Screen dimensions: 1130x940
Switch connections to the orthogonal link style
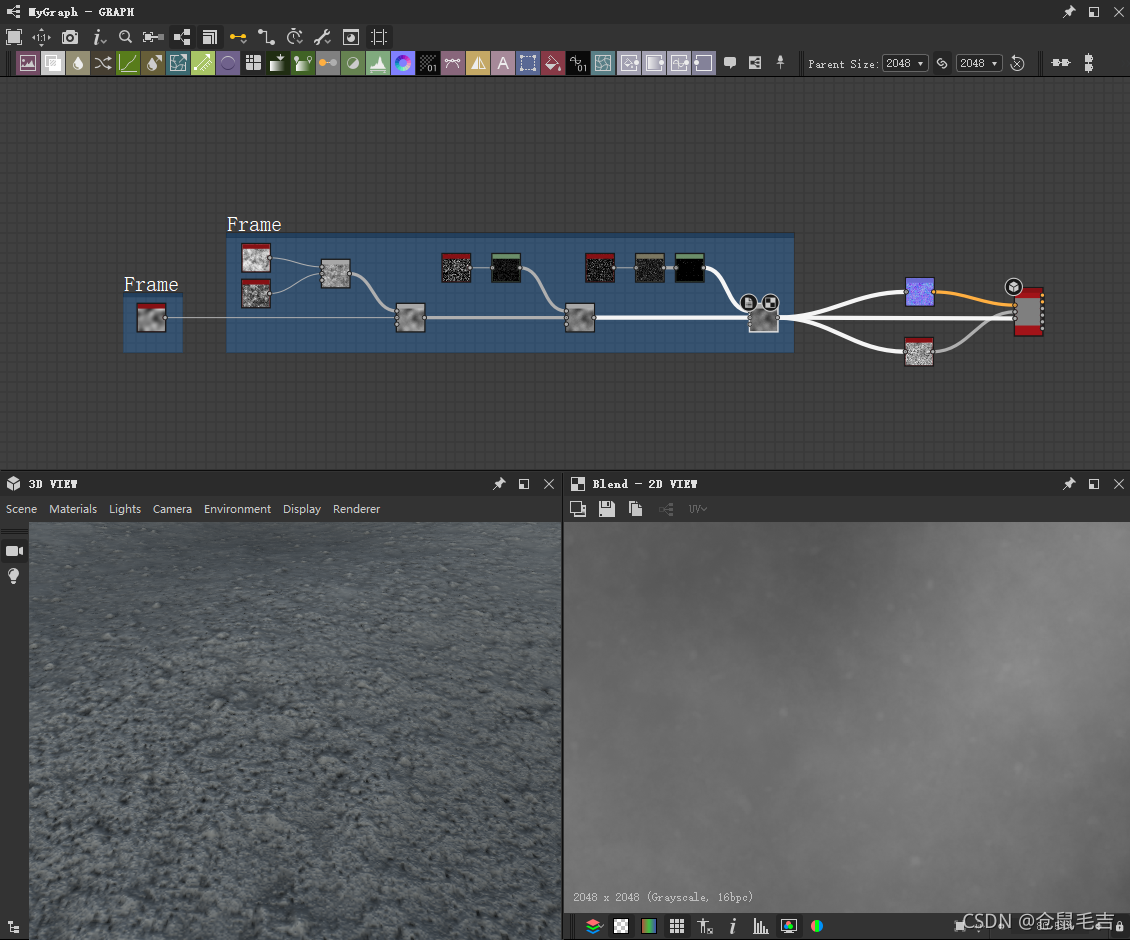266,37
